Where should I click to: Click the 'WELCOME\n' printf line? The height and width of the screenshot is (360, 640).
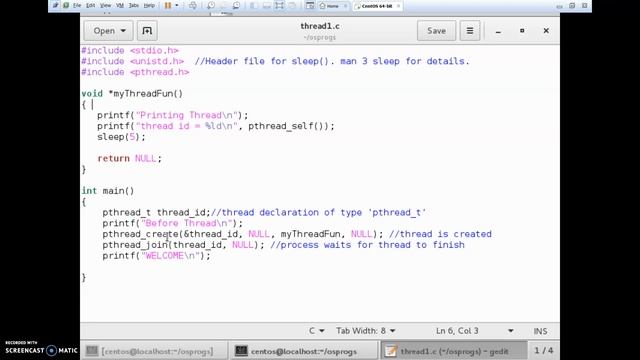point(156,256)
